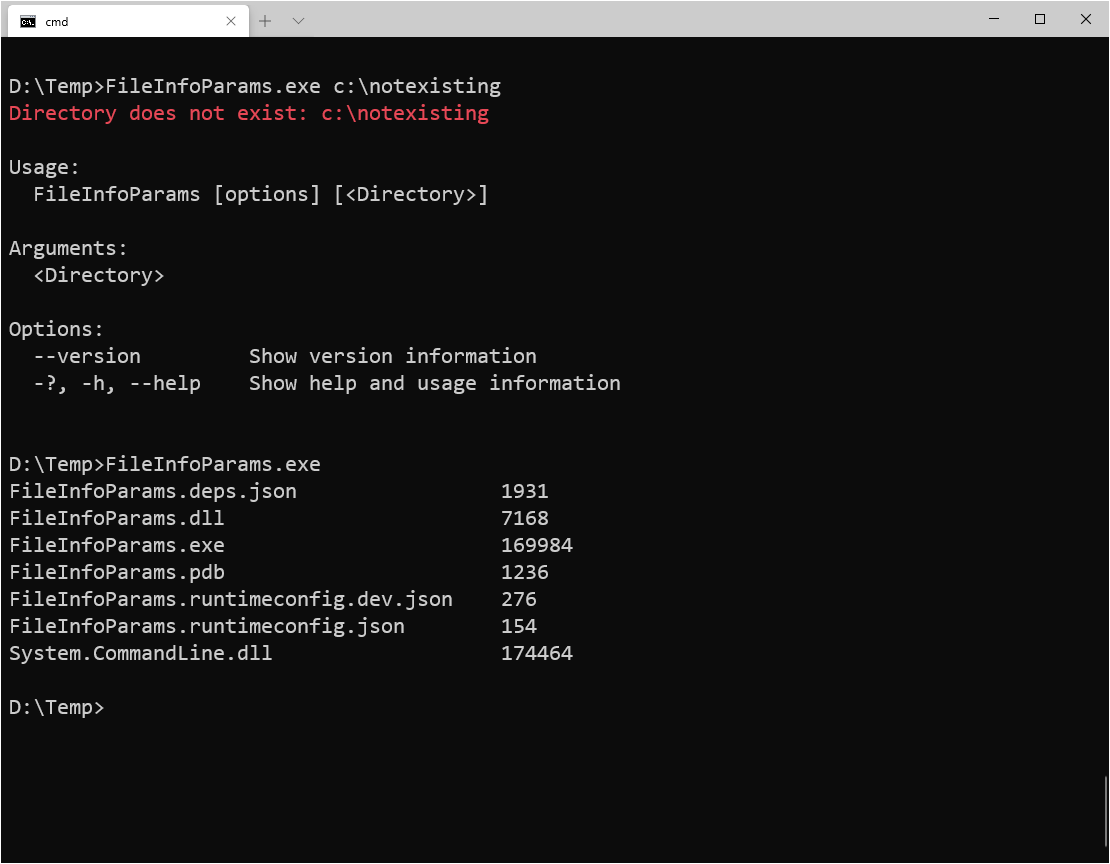Click the FileInfoParams.runtimeconfig.dev.json entry

[x=230, y=598]
